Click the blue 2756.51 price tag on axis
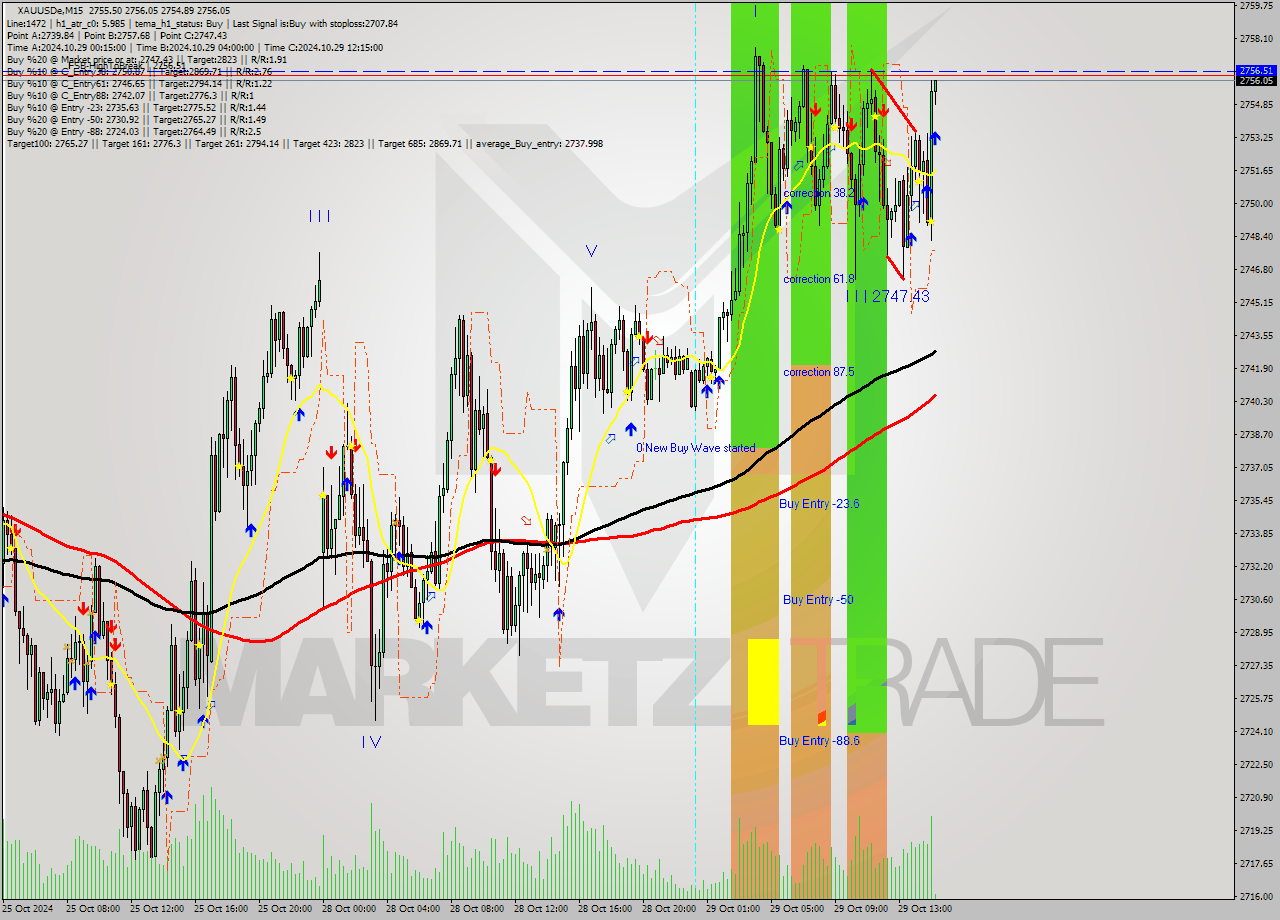The image size is (1280, 920). click(1256, 71)
